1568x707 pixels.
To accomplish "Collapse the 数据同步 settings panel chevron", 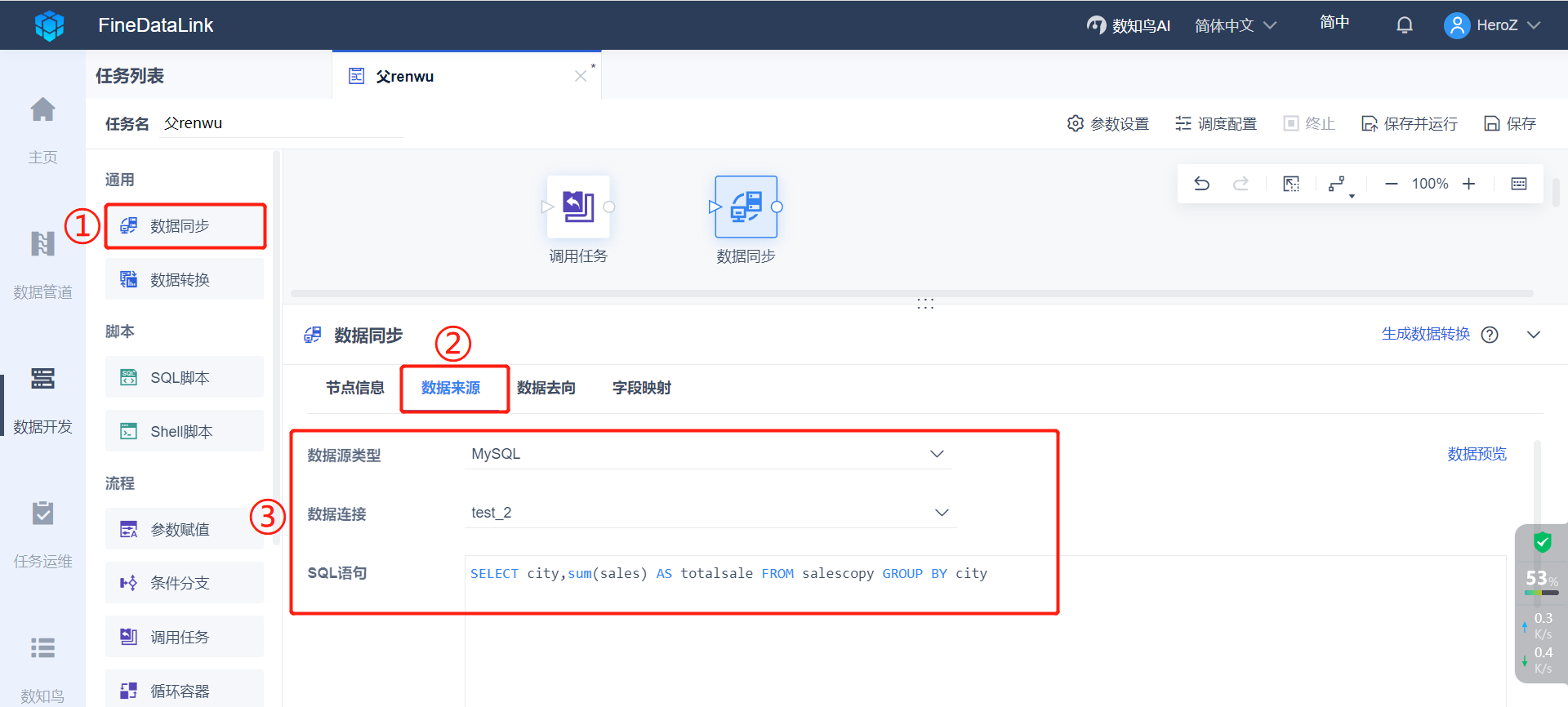I will [1534, 335].
